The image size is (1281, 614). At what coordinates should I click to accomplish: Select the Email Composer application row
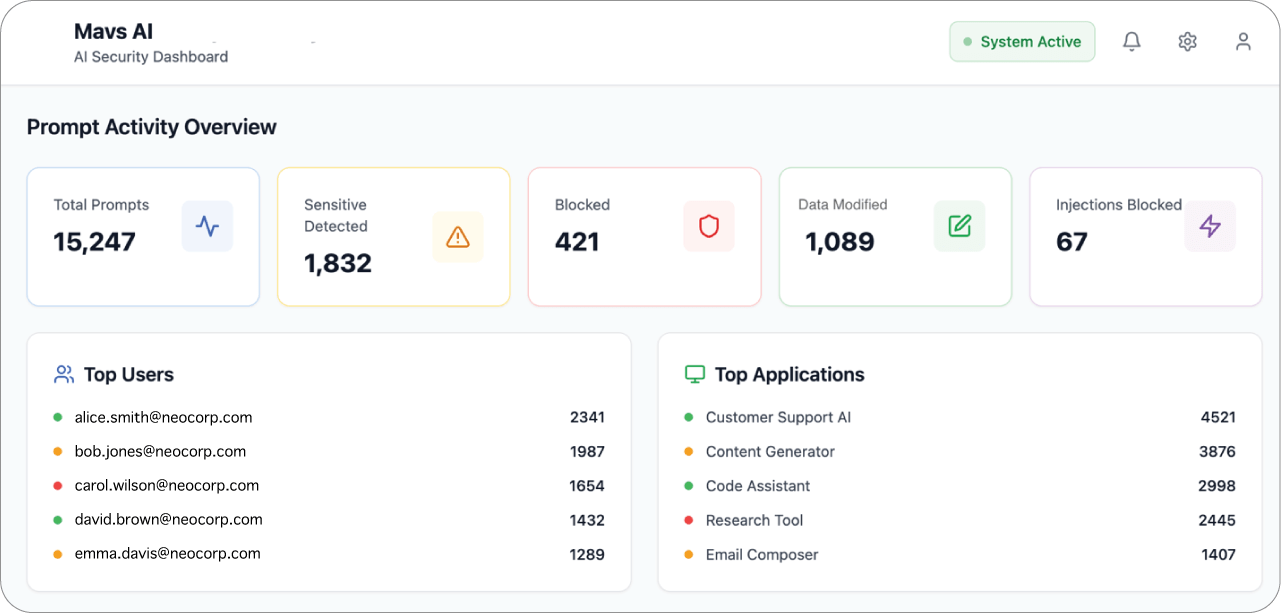tap(762, 555)
